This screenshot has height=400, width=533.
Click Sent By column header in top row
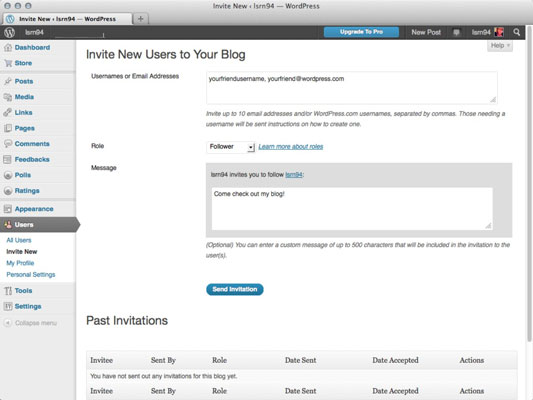163,360
